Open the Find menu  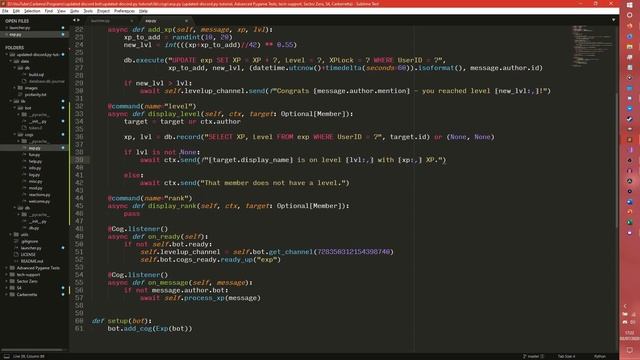pos(49,11)
